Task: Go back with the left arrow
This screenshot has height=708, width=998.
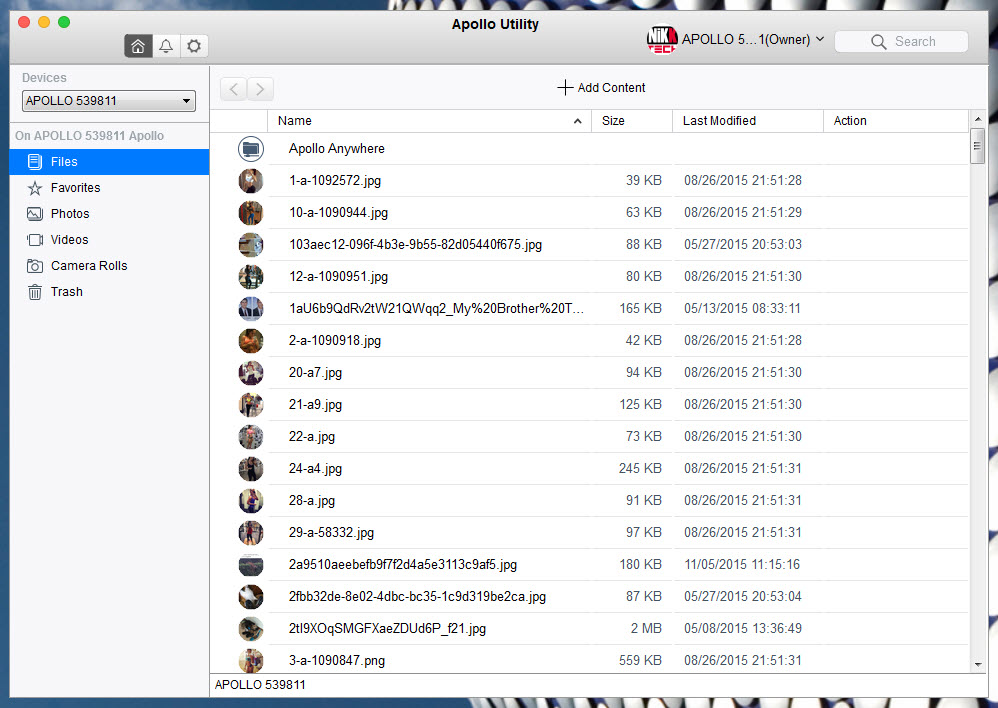Action: click(234, 88)
